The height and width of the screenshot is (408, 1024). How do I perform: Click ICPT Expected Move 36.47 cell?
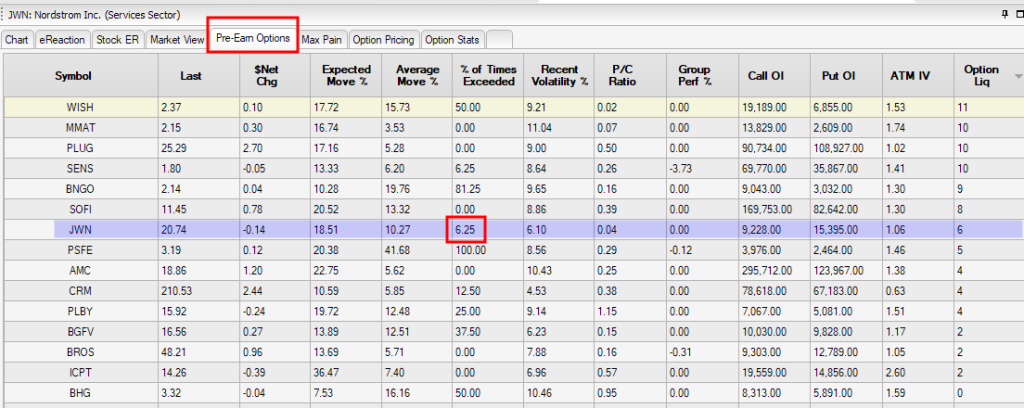[346, 371]
